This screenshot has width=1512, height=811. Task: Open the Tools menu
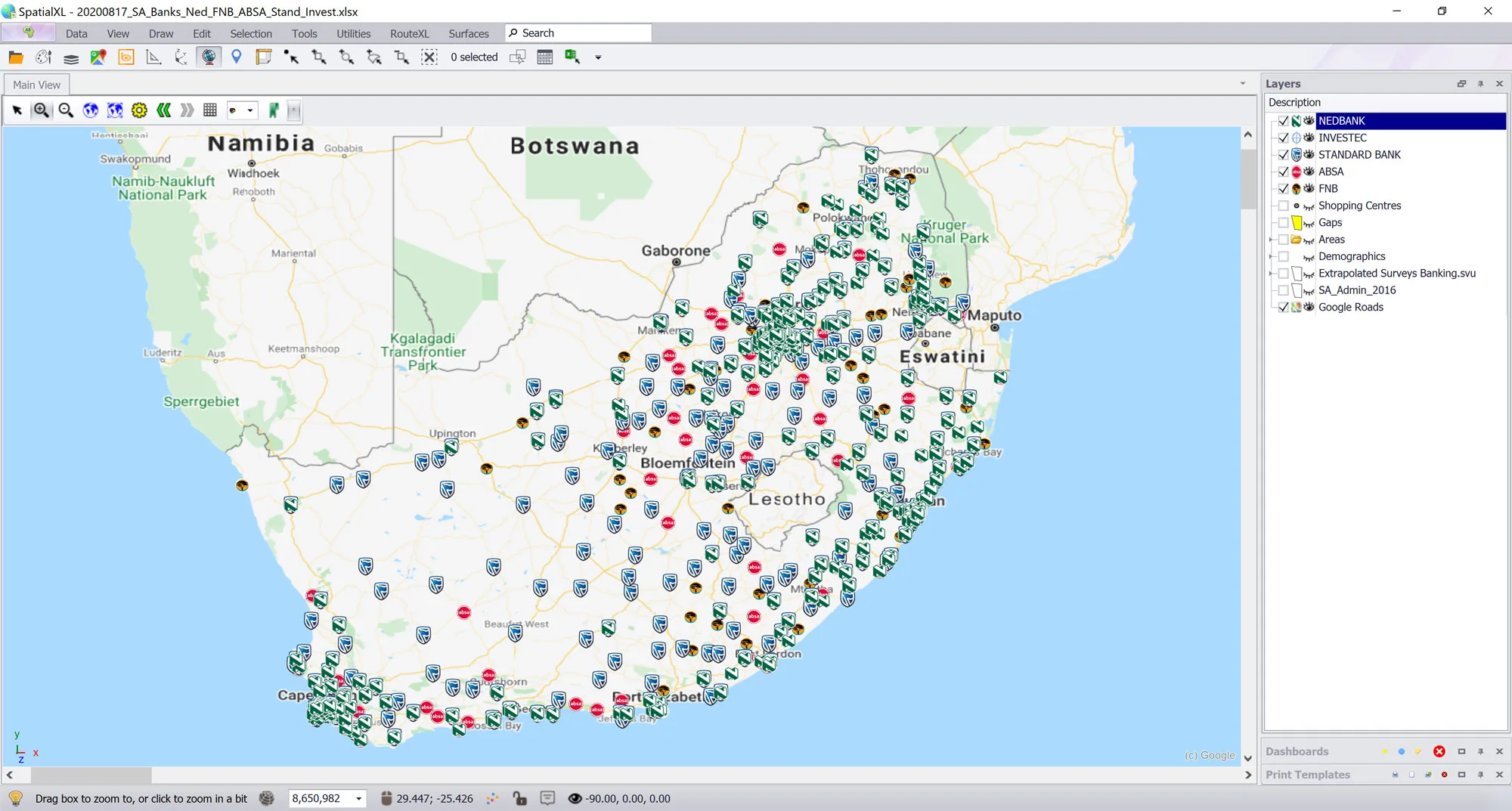point(305,33)
